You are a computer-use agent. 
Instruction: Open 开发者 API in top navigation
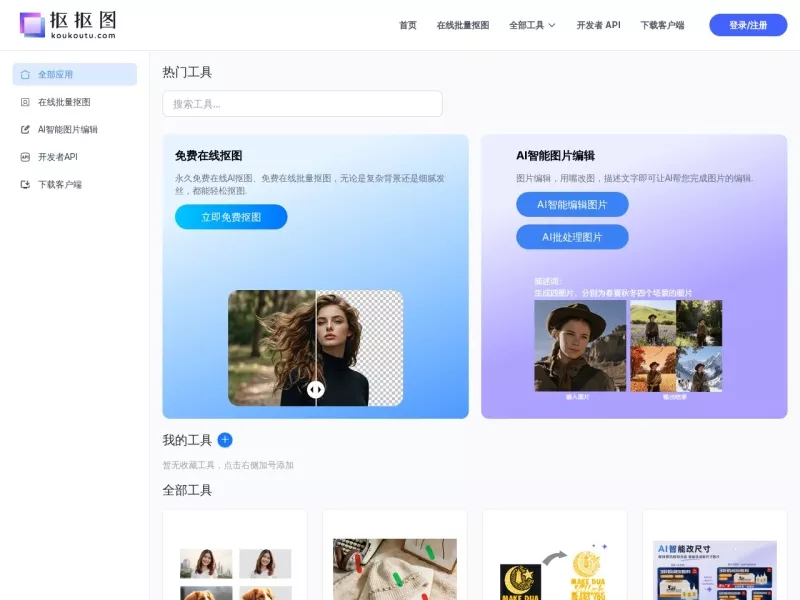coord(598,25)
